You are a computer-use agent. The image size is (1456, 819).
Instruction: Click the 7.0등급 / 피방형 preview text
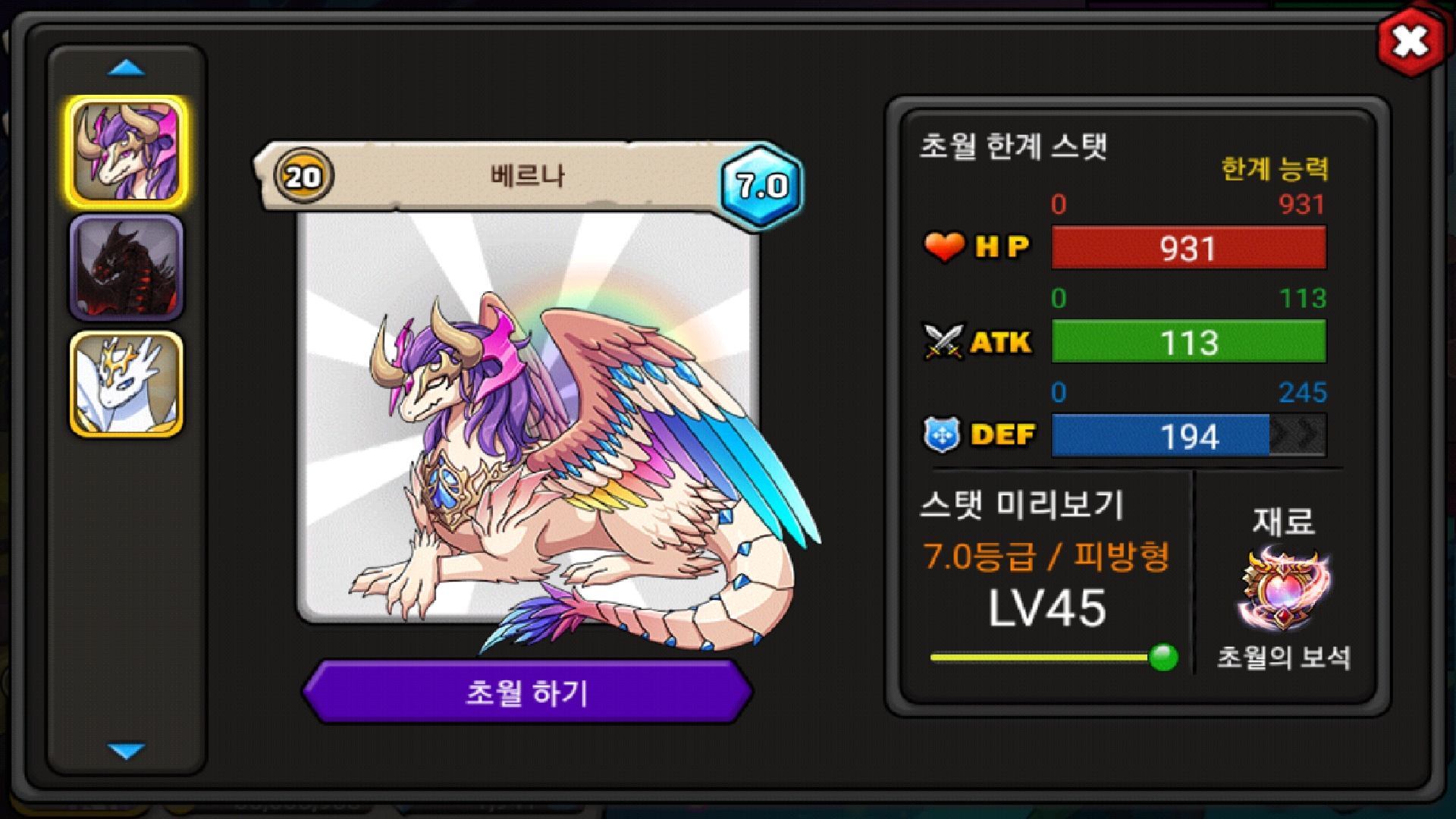coord(1046,557)
